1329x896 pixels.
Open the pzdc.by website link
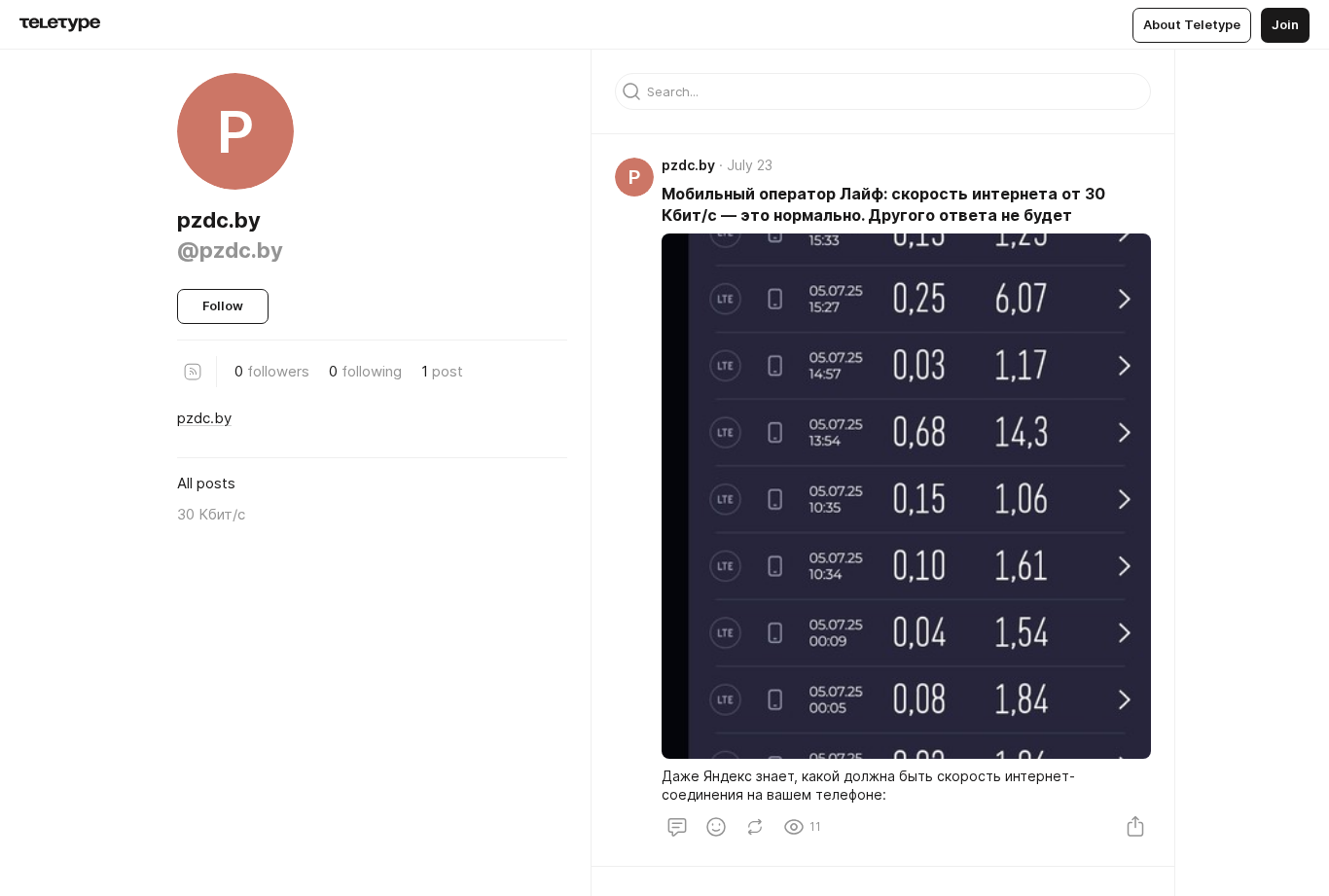point(204,418)
